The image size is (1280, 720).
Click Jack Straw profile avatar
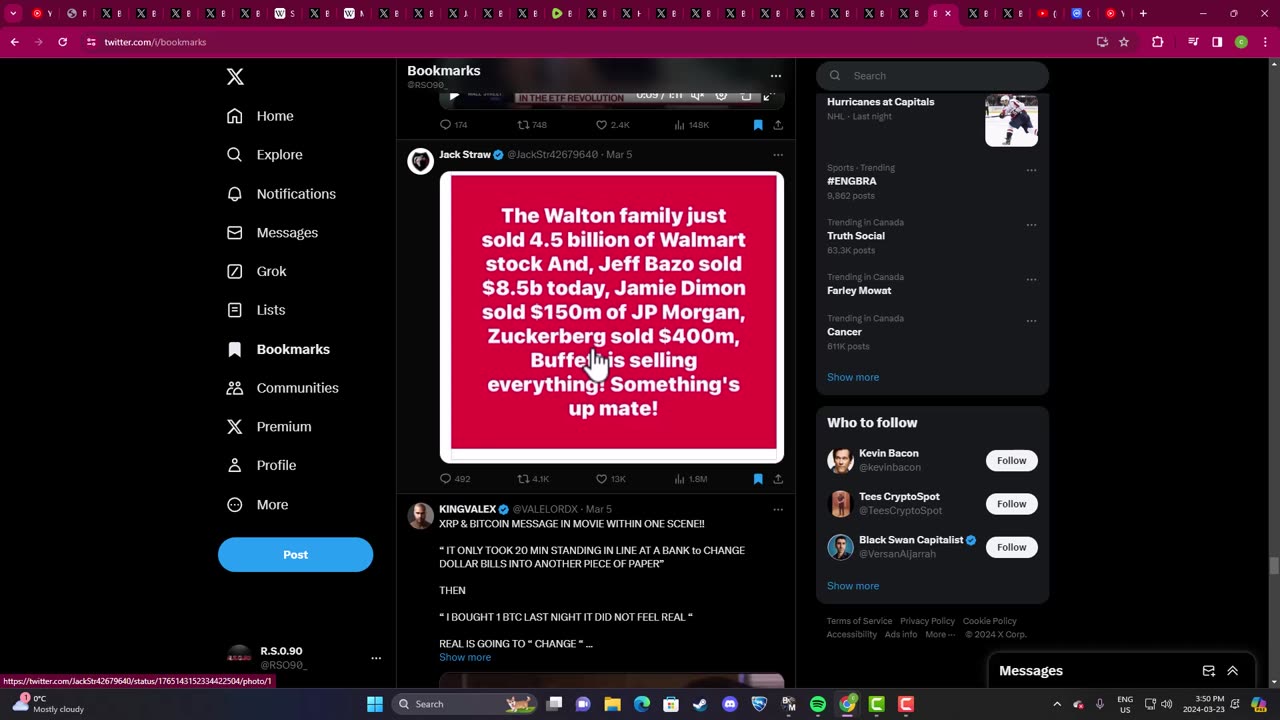click(421, 161)
